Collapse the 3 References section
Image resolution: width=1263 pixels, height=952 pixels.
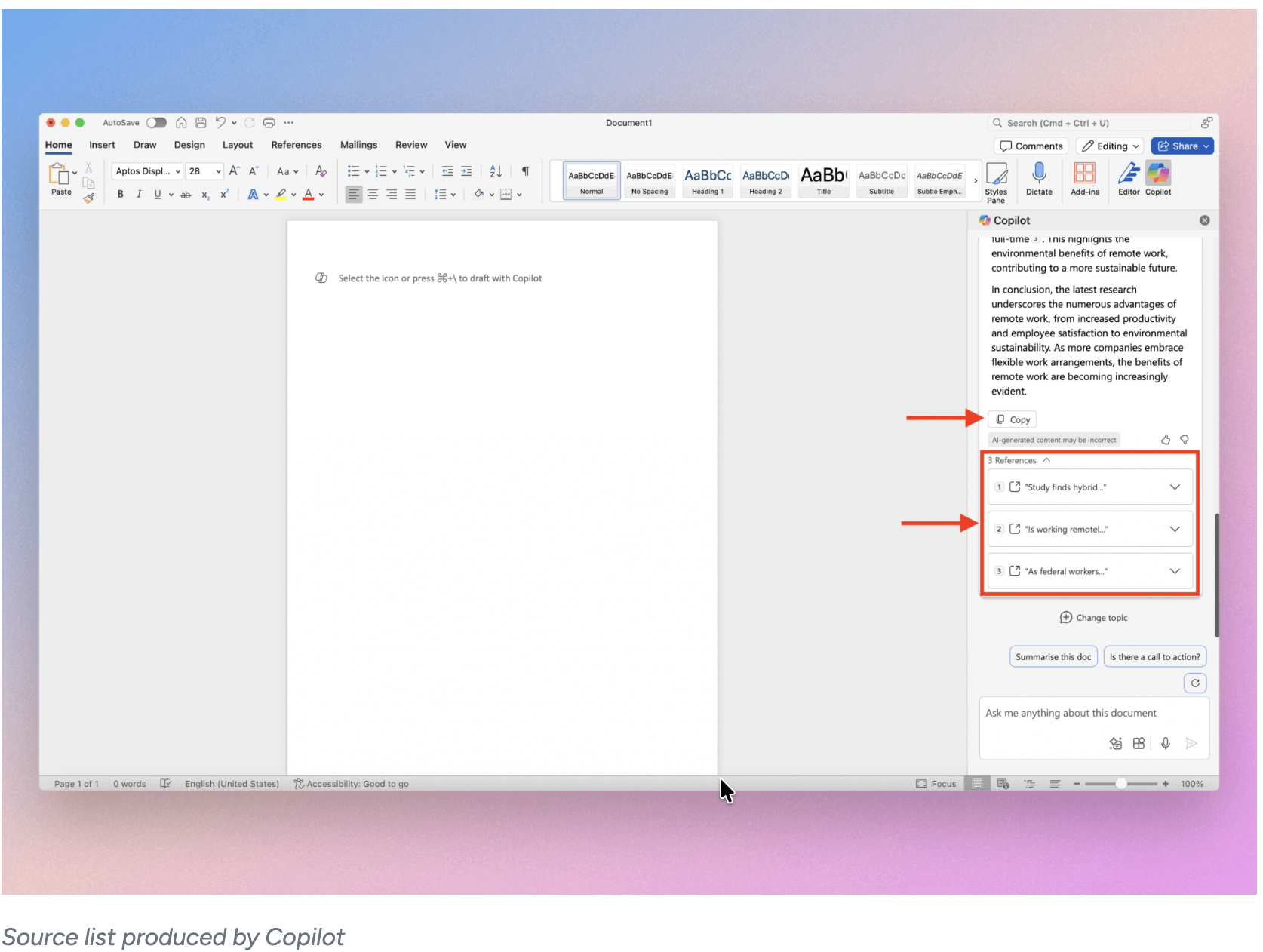click(x=1046, y=460)
